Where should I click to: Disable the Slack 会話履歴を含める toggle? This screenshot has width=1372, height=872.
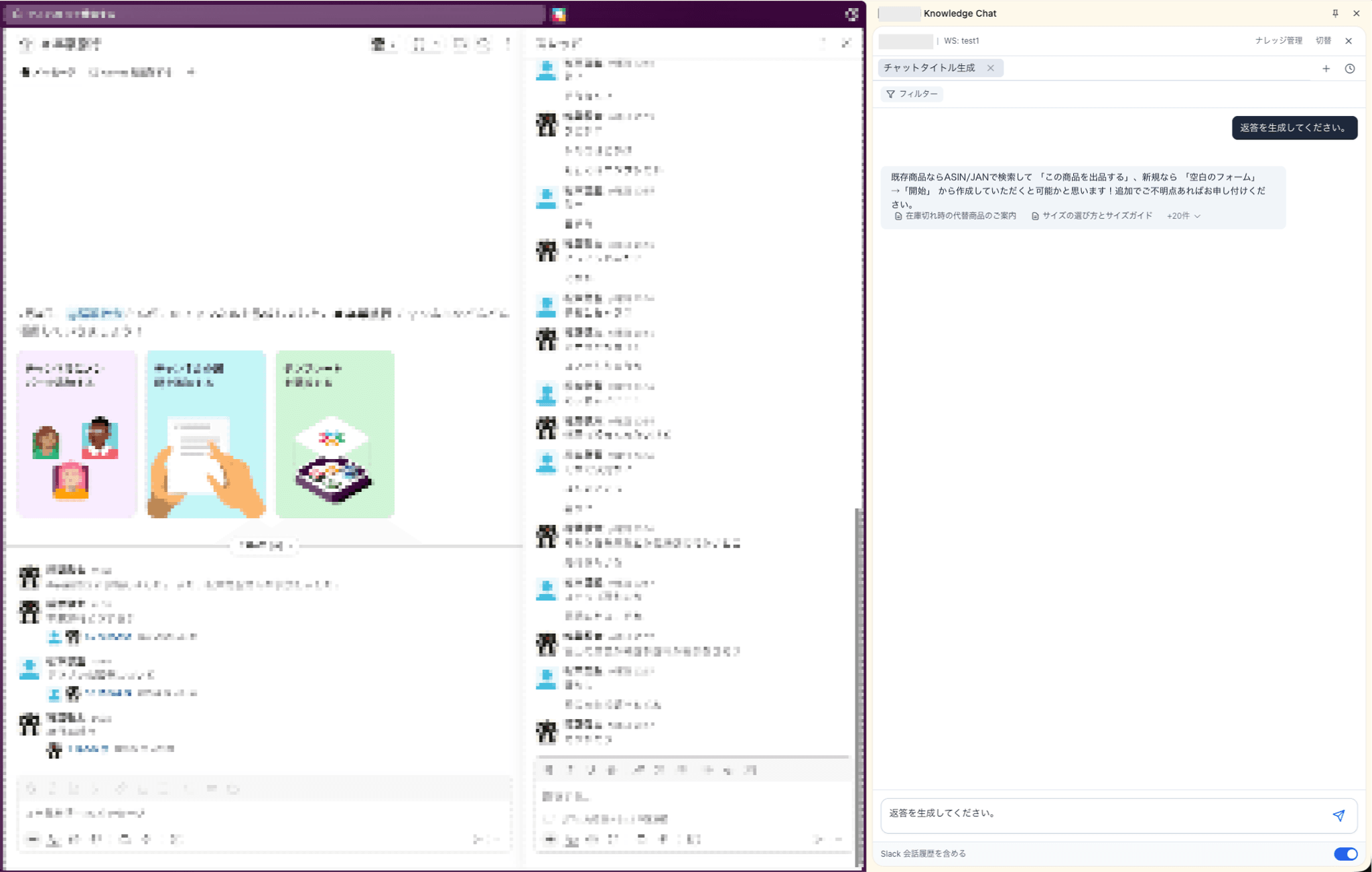[1346, 854]
